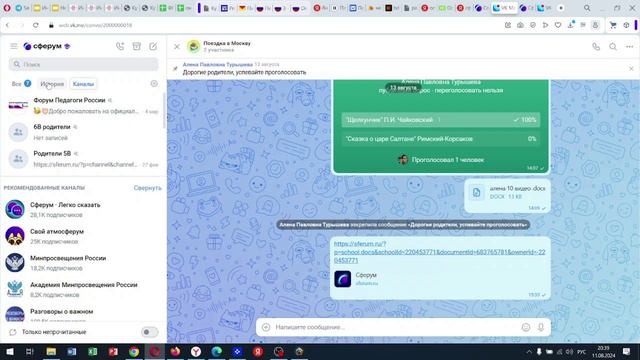Open the sferum.ru document link

coord(440,252)
